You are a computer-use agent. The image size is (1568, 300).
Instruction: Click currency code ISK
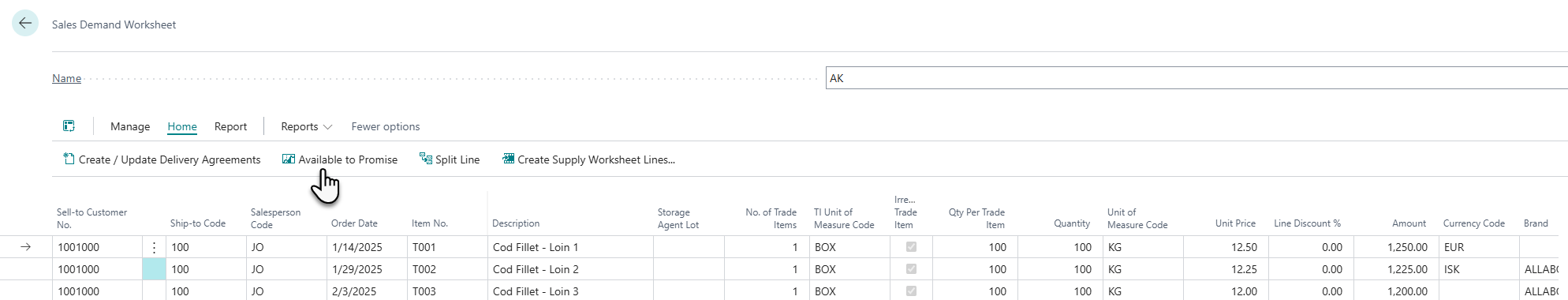point(1478,269)
